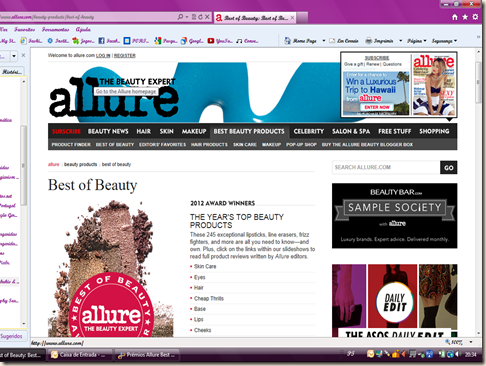
Task: Open the Skin Care category link
Action: point(205,266)
